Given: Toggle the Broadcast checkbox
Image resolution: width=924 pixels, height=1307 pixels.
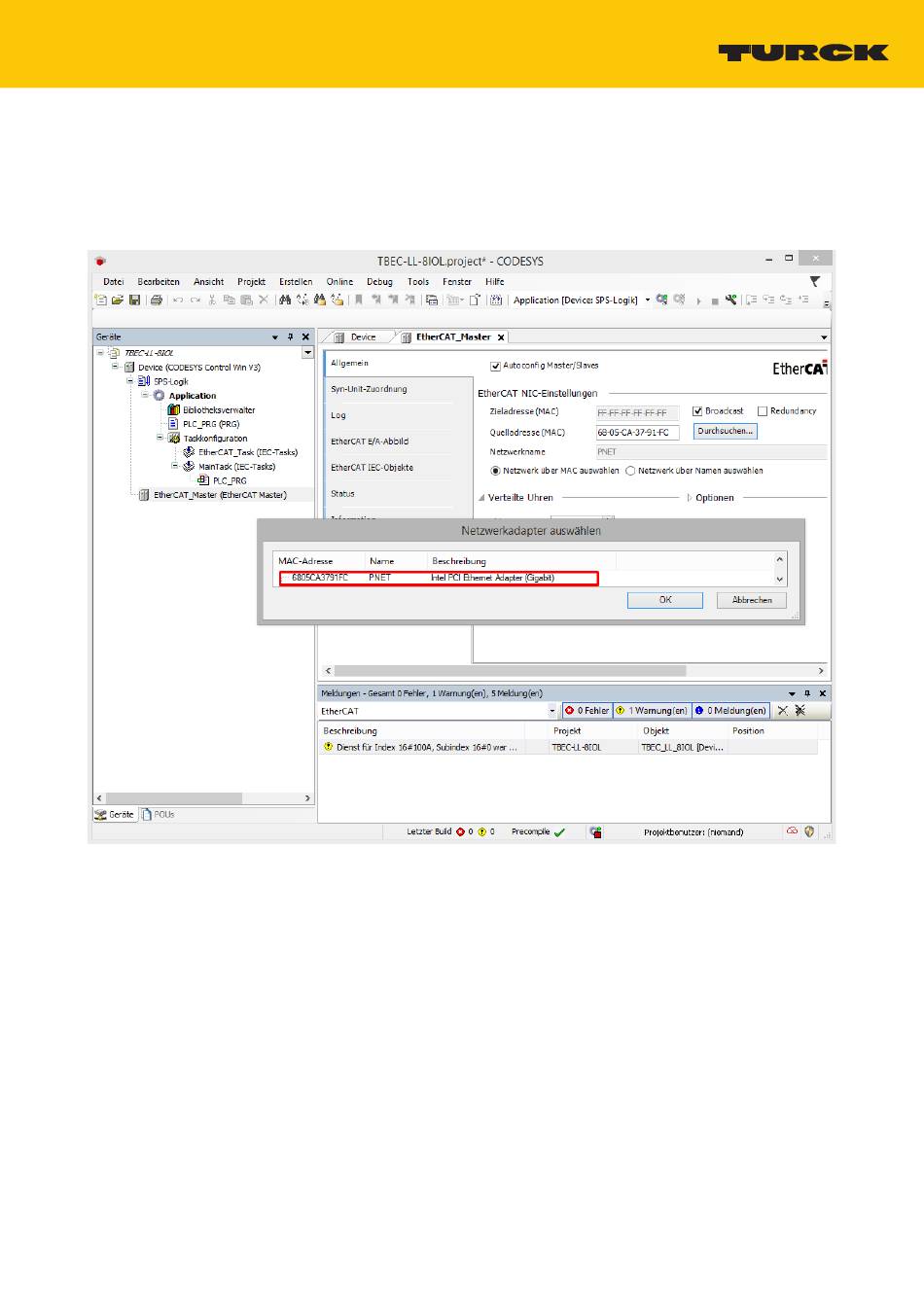Looking at the screenshot, I should coord(697,411).
